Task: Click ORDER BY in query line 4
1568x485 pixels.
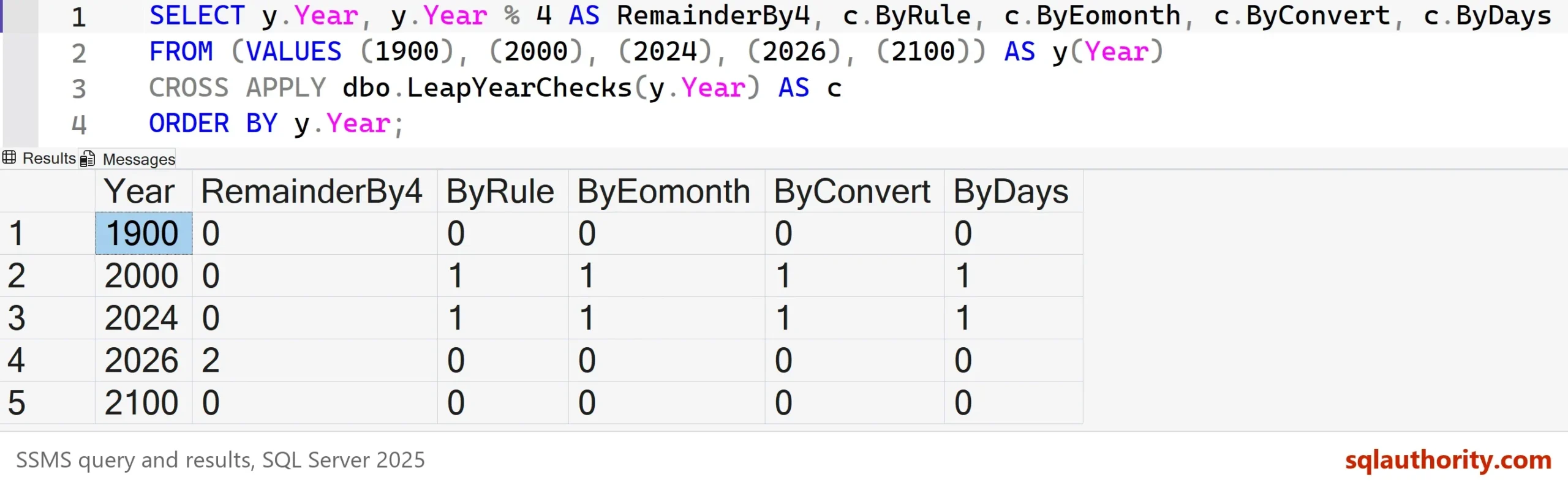Action: point(214,124)
